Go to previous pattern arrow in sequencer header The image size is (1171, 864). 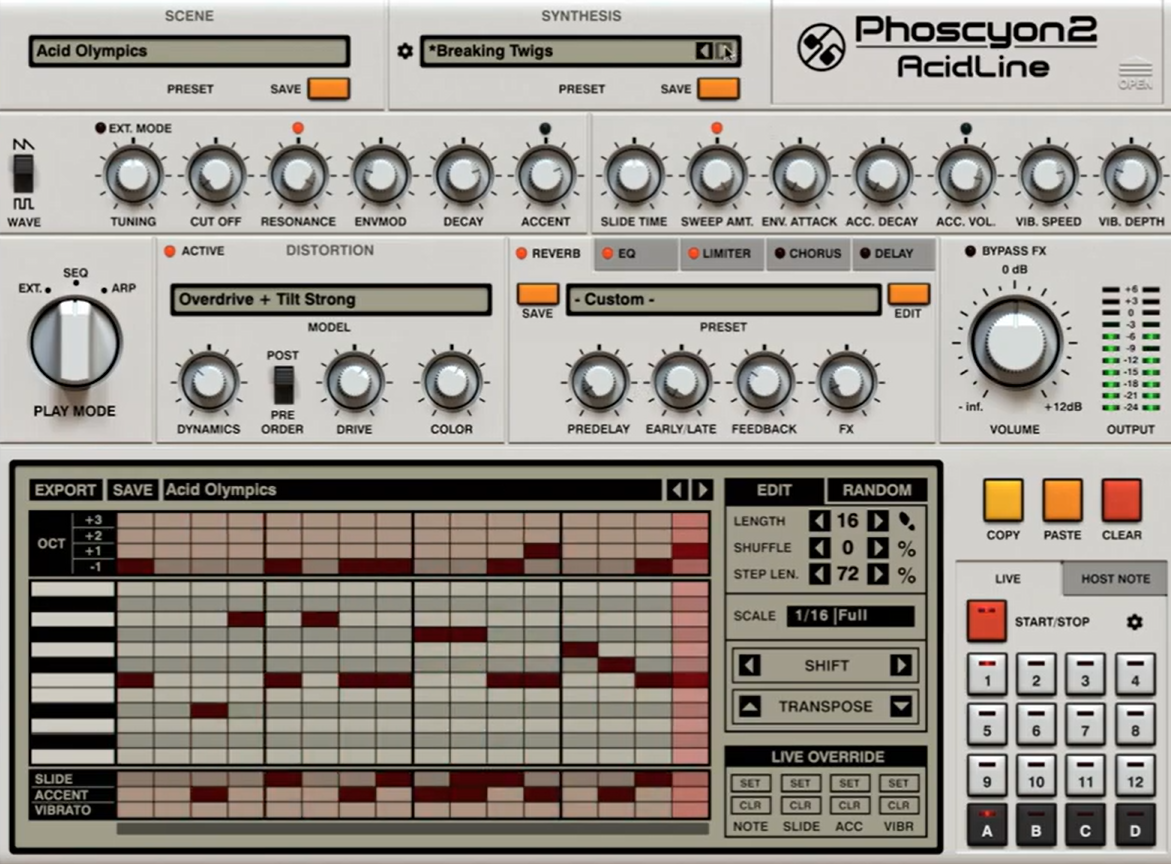pyautogui.click(x=677, y=490)
